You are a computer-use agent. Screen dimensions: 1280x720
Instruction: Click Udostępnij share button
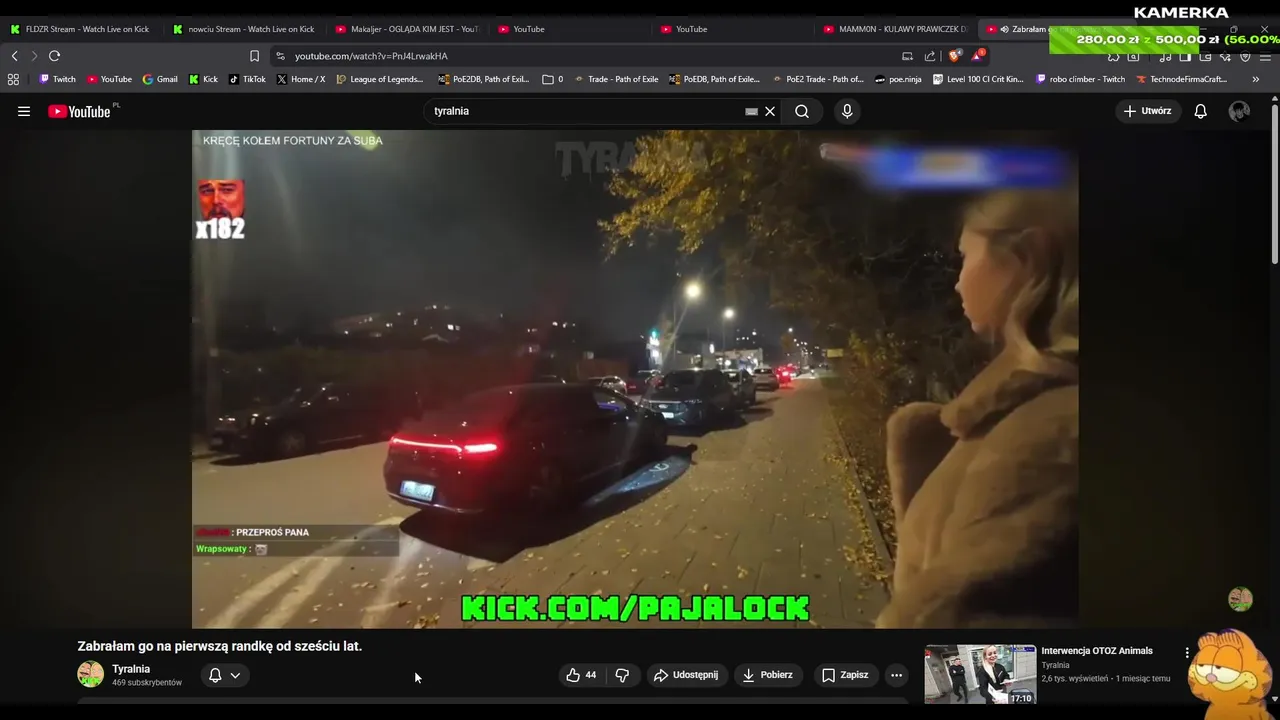tap(686, 675)
